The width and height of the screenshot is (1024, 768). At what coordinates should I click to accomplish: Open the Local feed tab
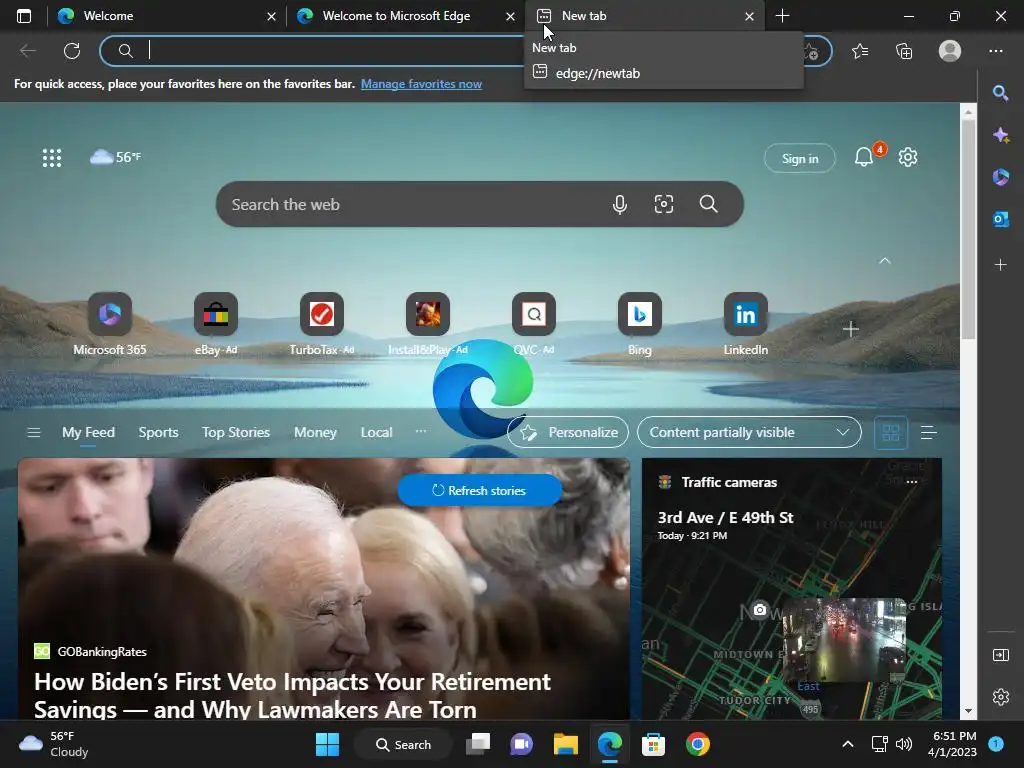click(x=376, y=432)
